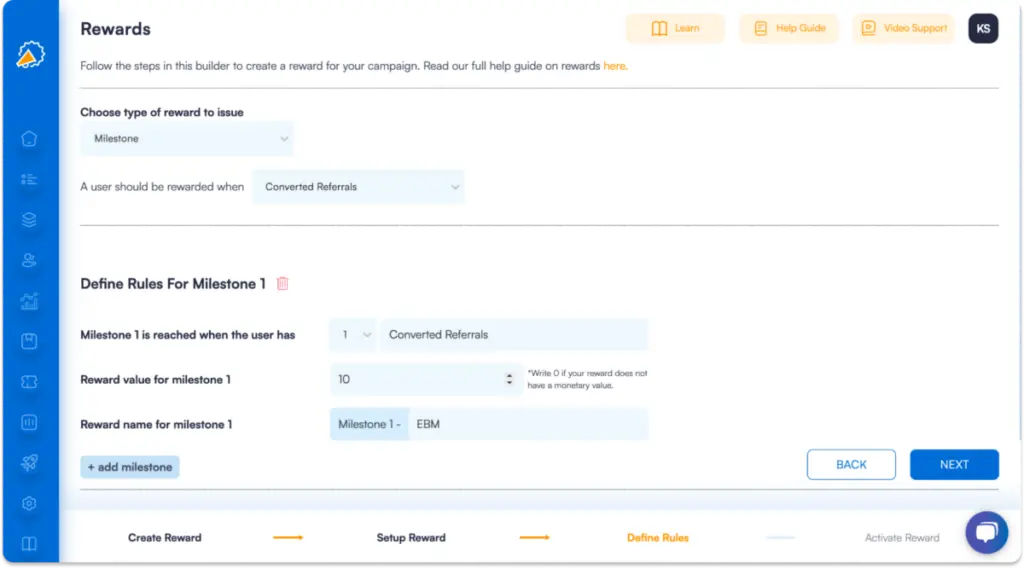Click the ticket coupon icon in sidebar
Screen dimensions: 1024x568
29,382
